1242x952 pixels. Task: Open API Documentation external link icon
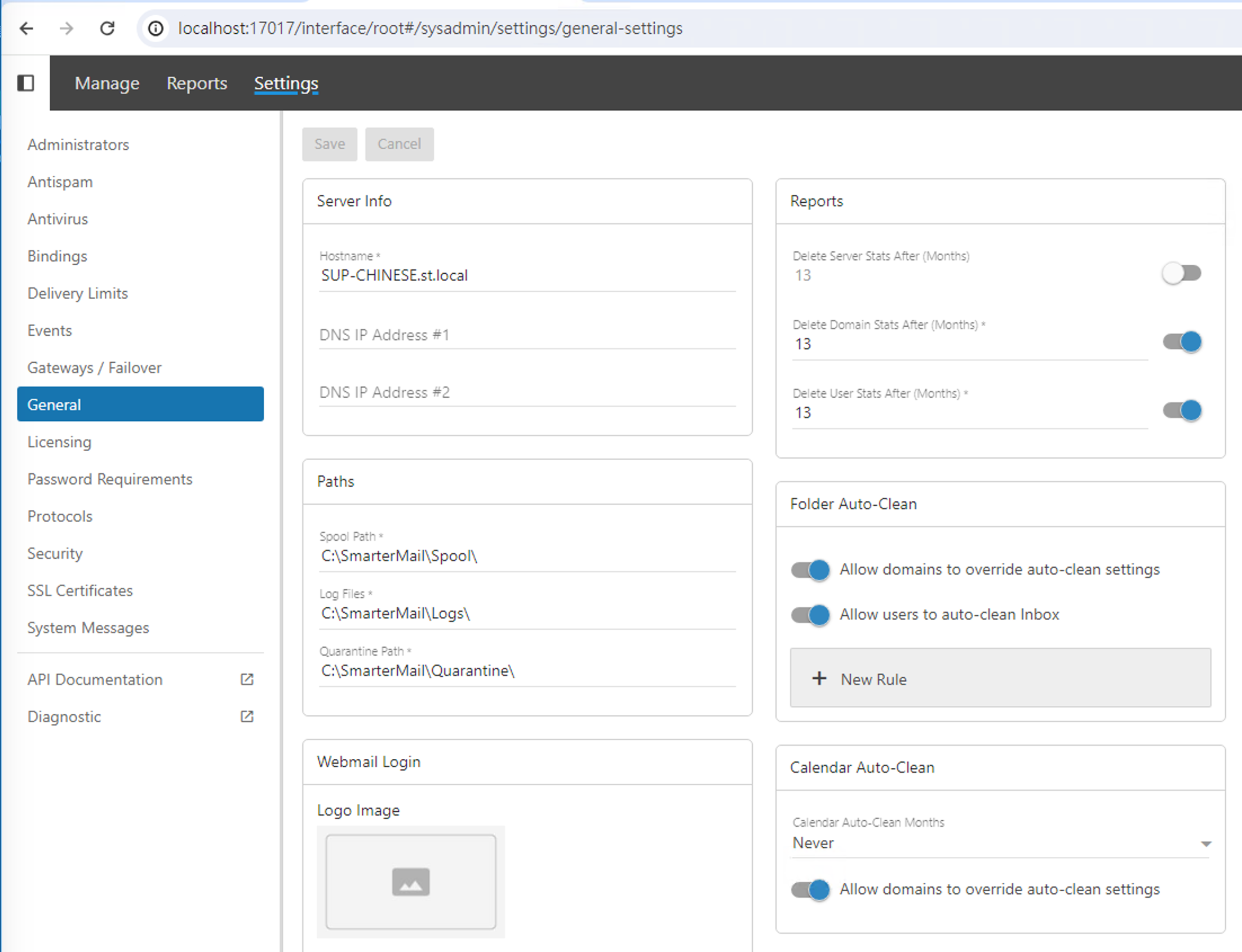point(247,679)
